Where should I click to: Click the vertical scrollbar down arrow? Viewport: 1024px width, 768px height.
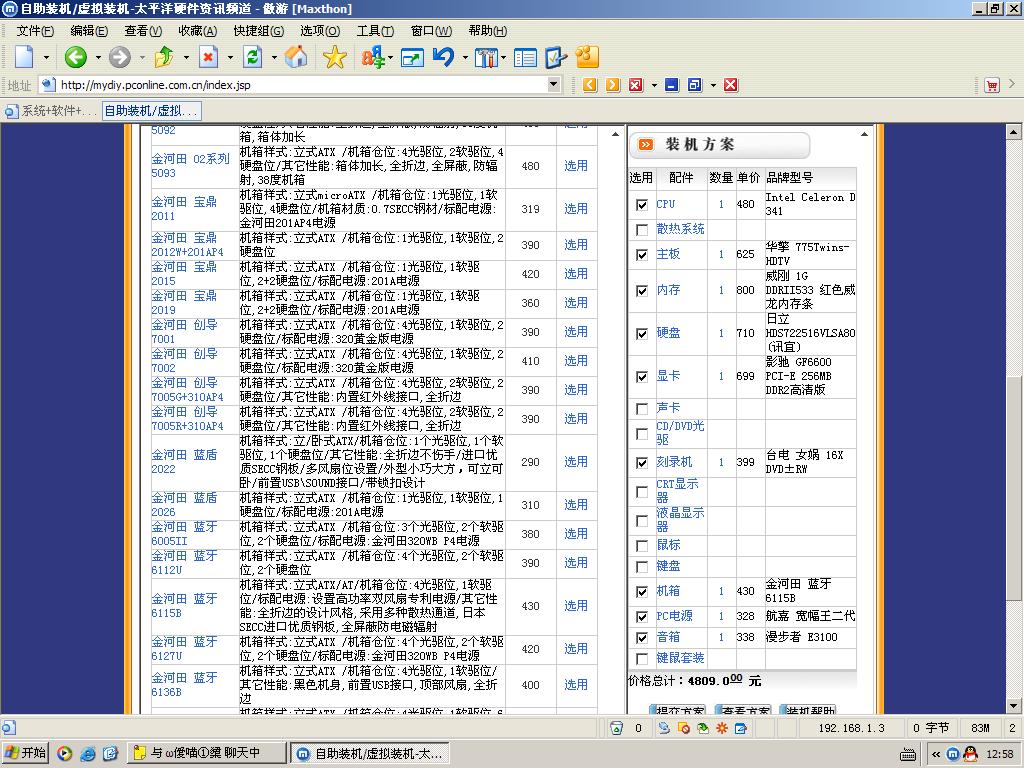tap(1015, 707)
